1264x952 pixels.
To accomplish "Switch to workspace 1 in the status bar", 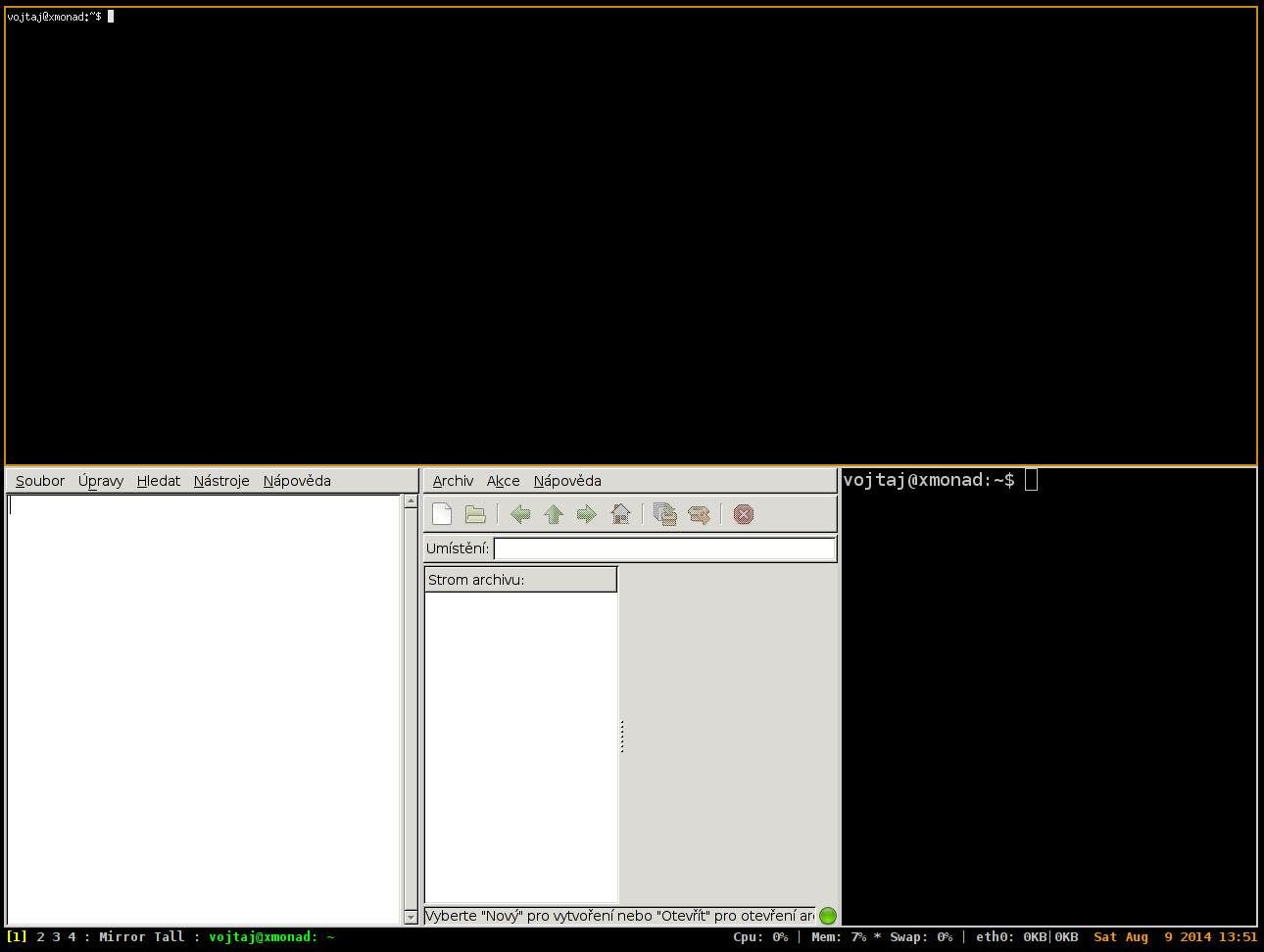I will 17,937.
